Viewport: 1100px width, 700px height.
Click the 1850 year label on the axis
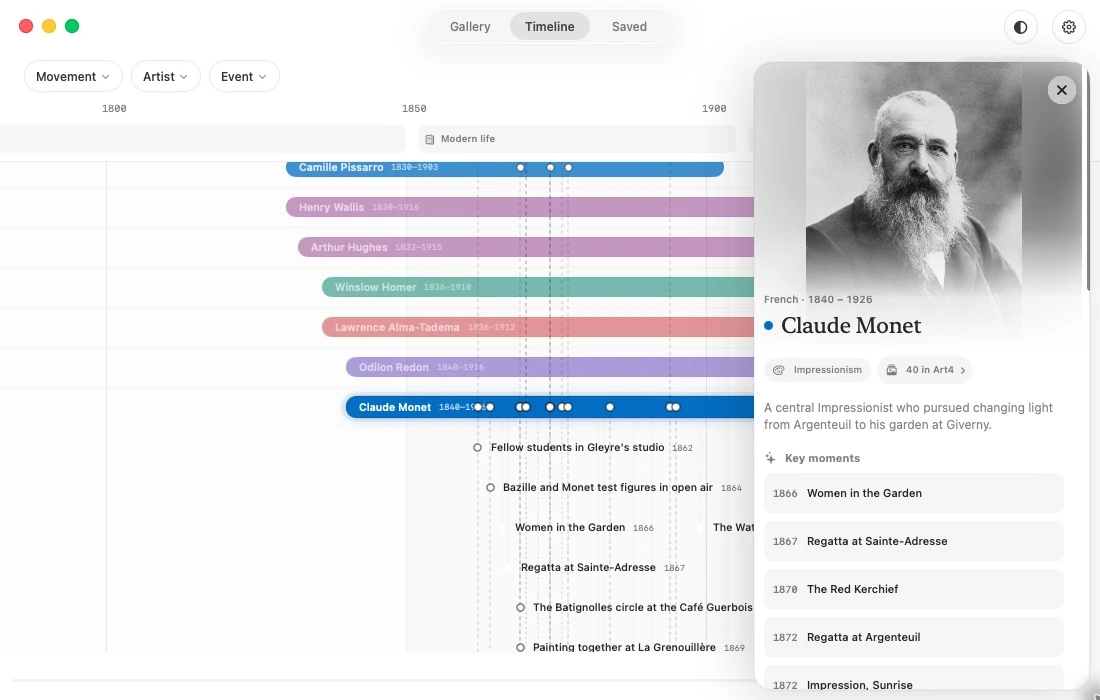pos(414,109)
